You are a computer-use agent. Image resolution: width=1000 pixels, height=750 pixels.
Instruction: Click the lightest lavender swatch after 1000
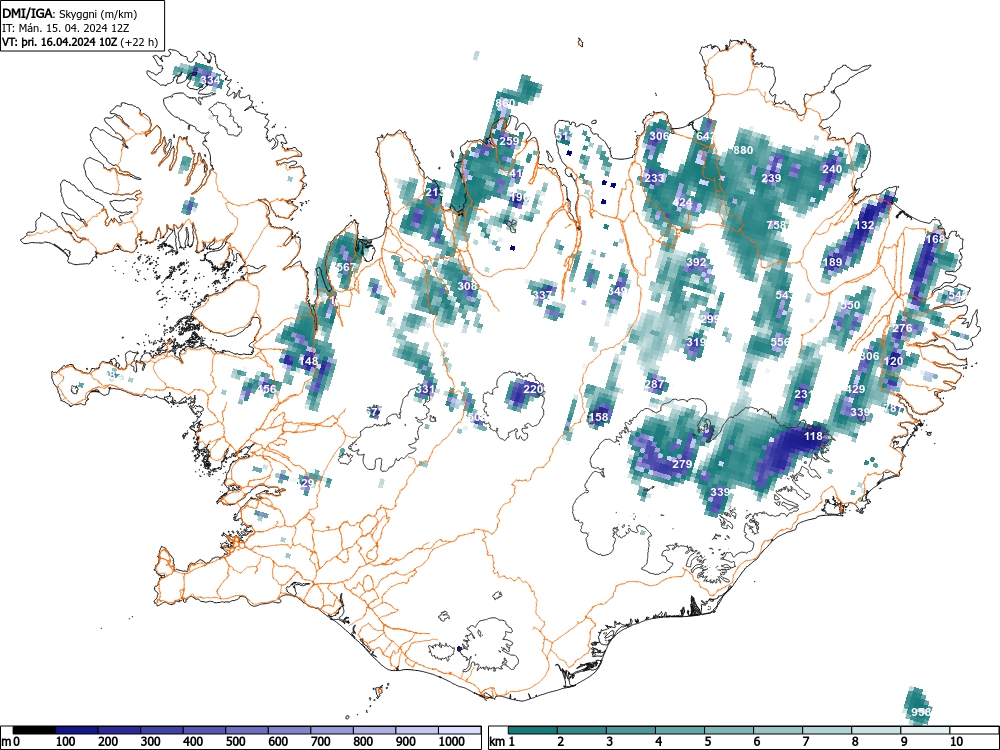tap(459, 730)
